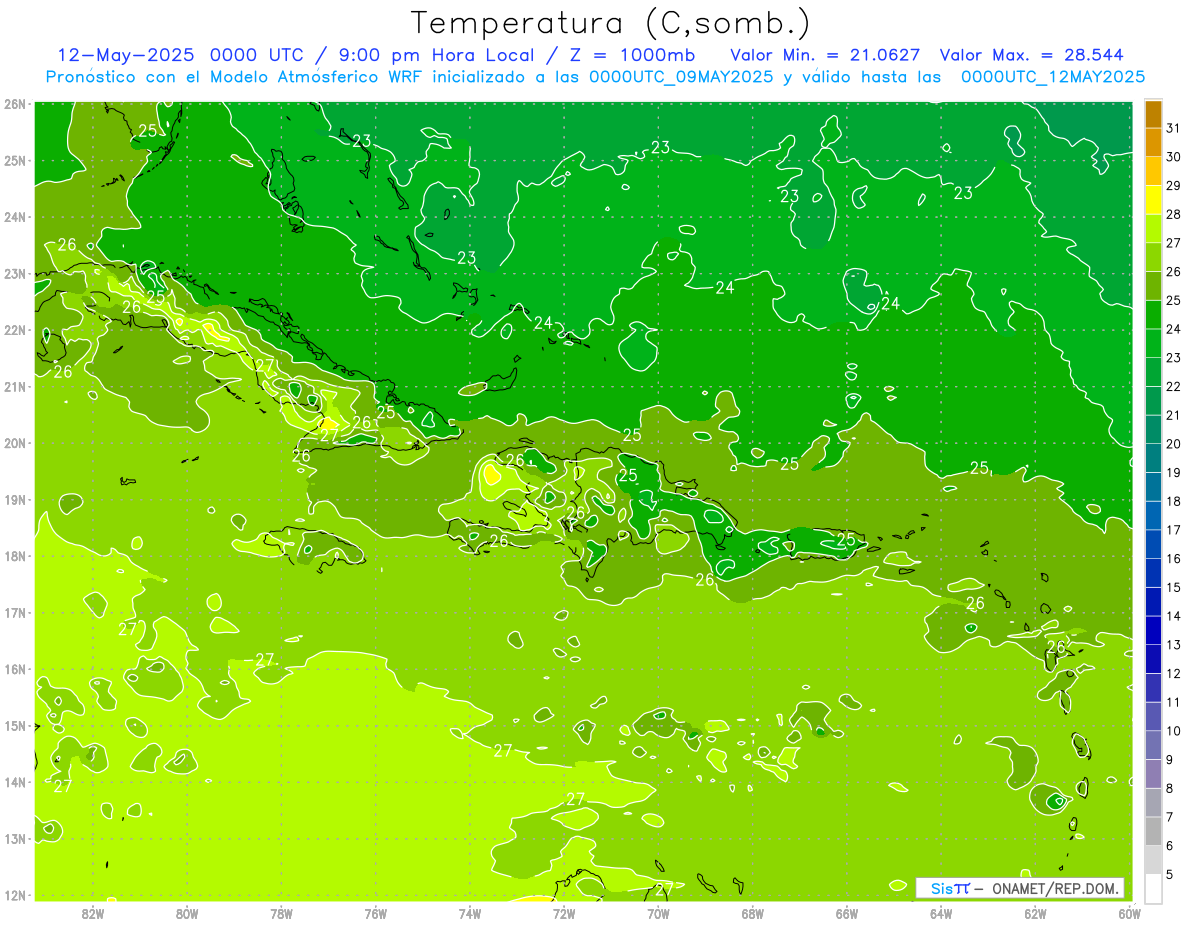Click the 22N latitude axis label
The width and height of the screenshot is (1200, 927).
tap(14, 330)
